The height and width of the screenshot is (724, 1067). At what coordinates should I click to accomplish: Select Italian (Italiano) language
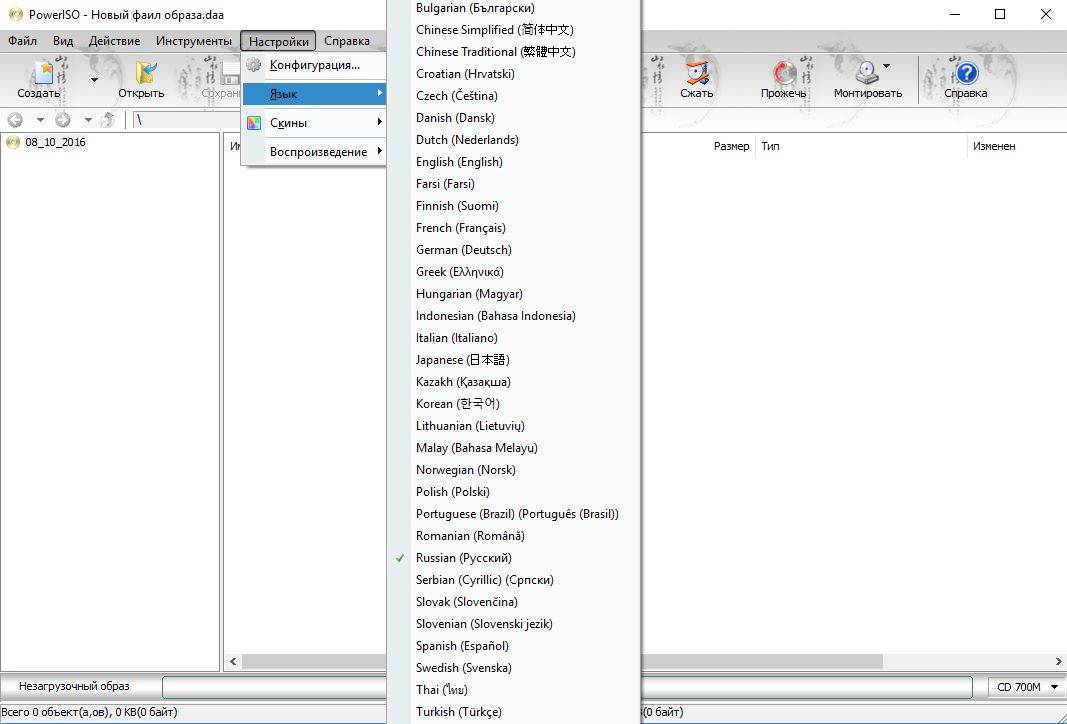pyautogui.click(x=514, y=338)
